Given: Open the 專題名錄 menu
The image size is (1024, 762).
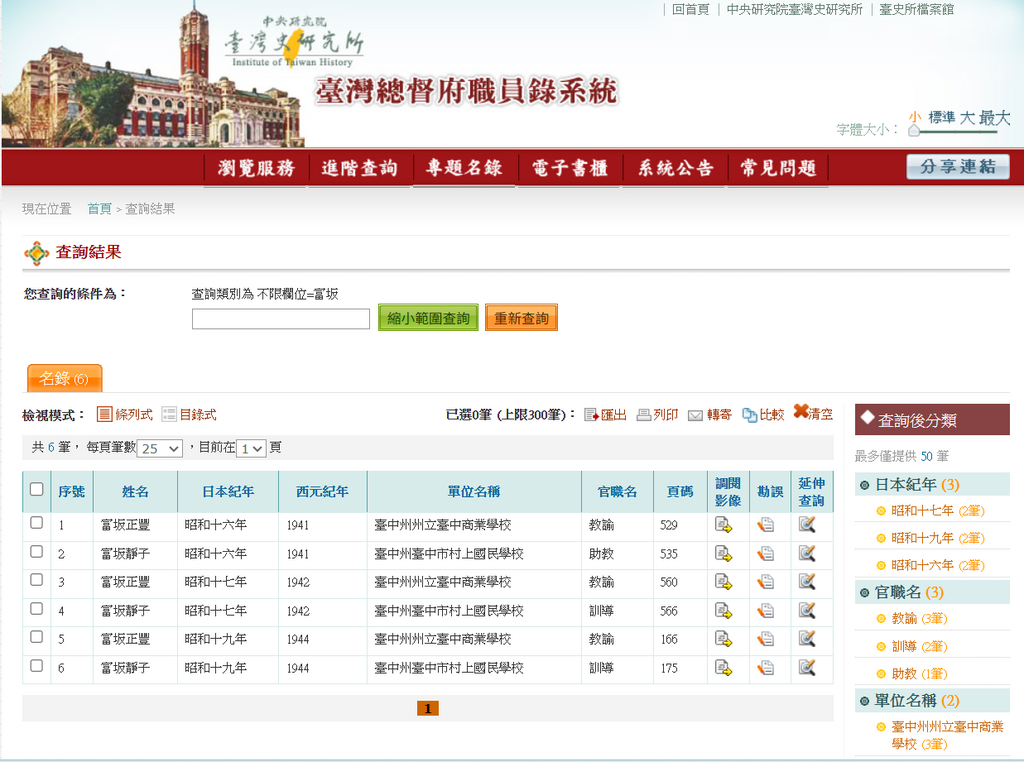Looking at the screenshot, I should (x=464, y=168).
